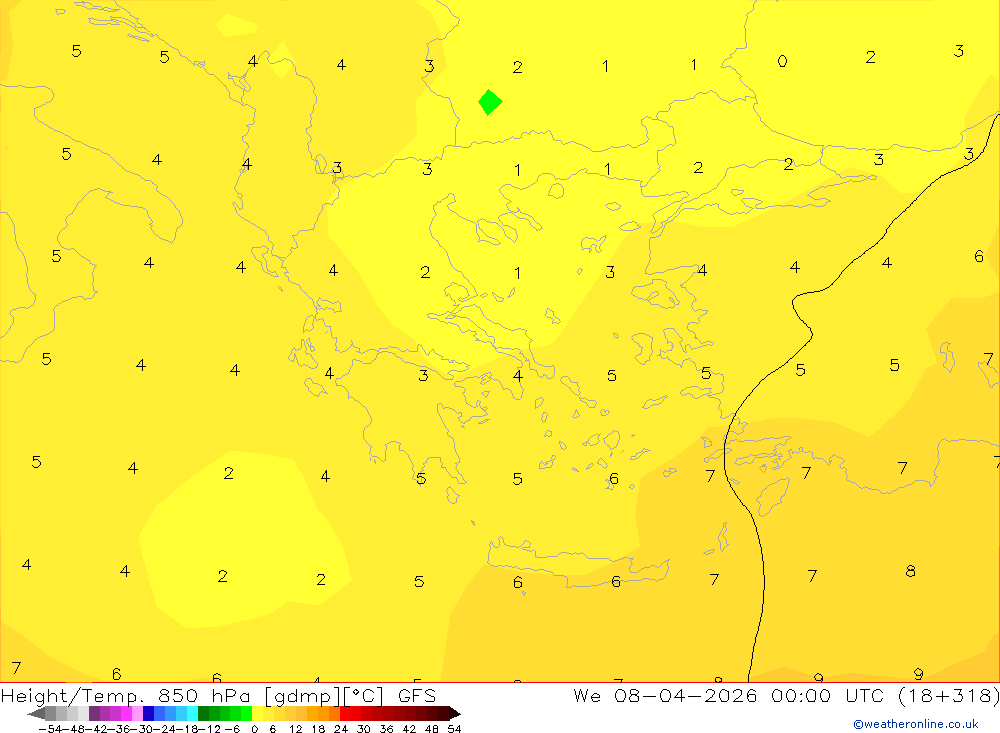The width and height of the screenshot is (1000, 733).
Task: Click the temperature value '0' on the map
Action: [x=783, y=61]
